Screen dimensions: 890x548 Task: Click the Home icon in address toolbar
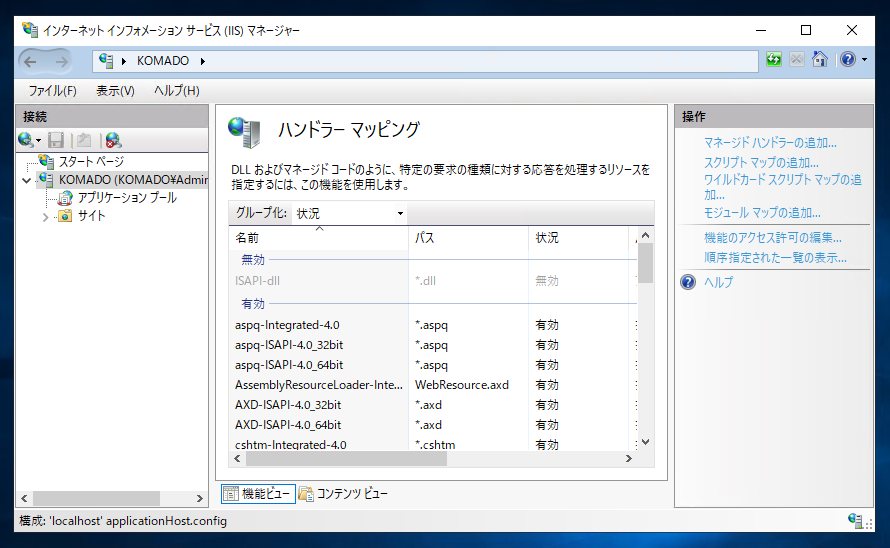coord(820,59)
